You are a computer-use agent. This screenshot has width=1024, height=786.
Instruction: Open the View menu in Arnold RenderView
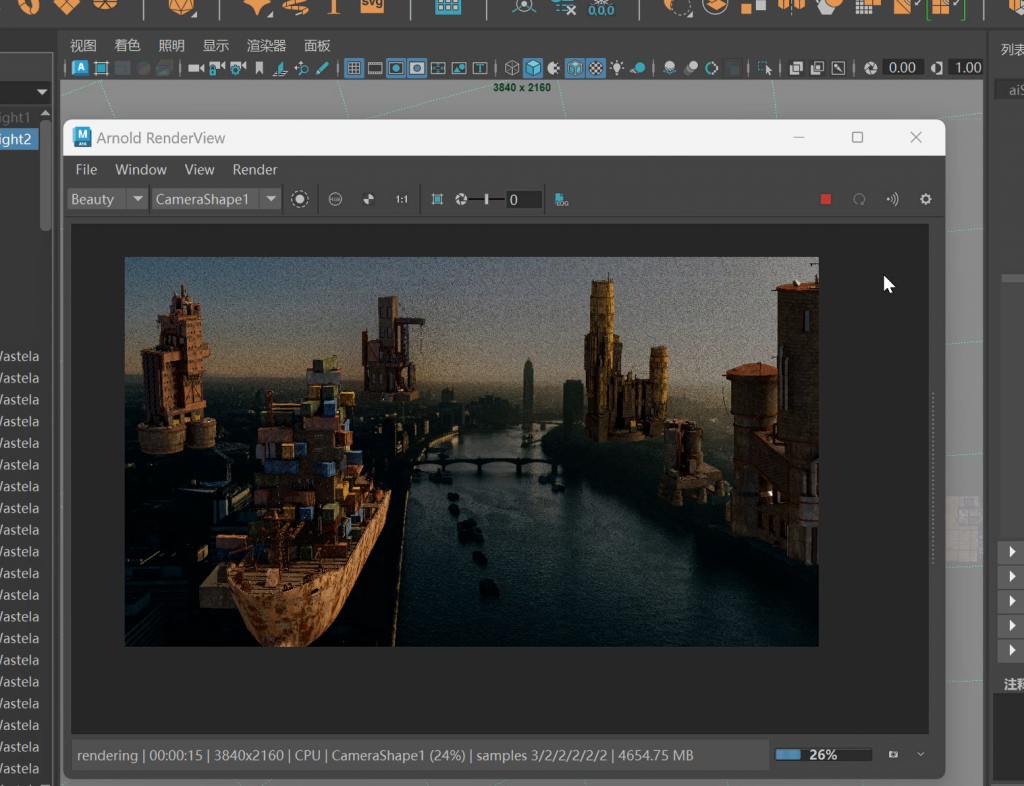point(199,170)
